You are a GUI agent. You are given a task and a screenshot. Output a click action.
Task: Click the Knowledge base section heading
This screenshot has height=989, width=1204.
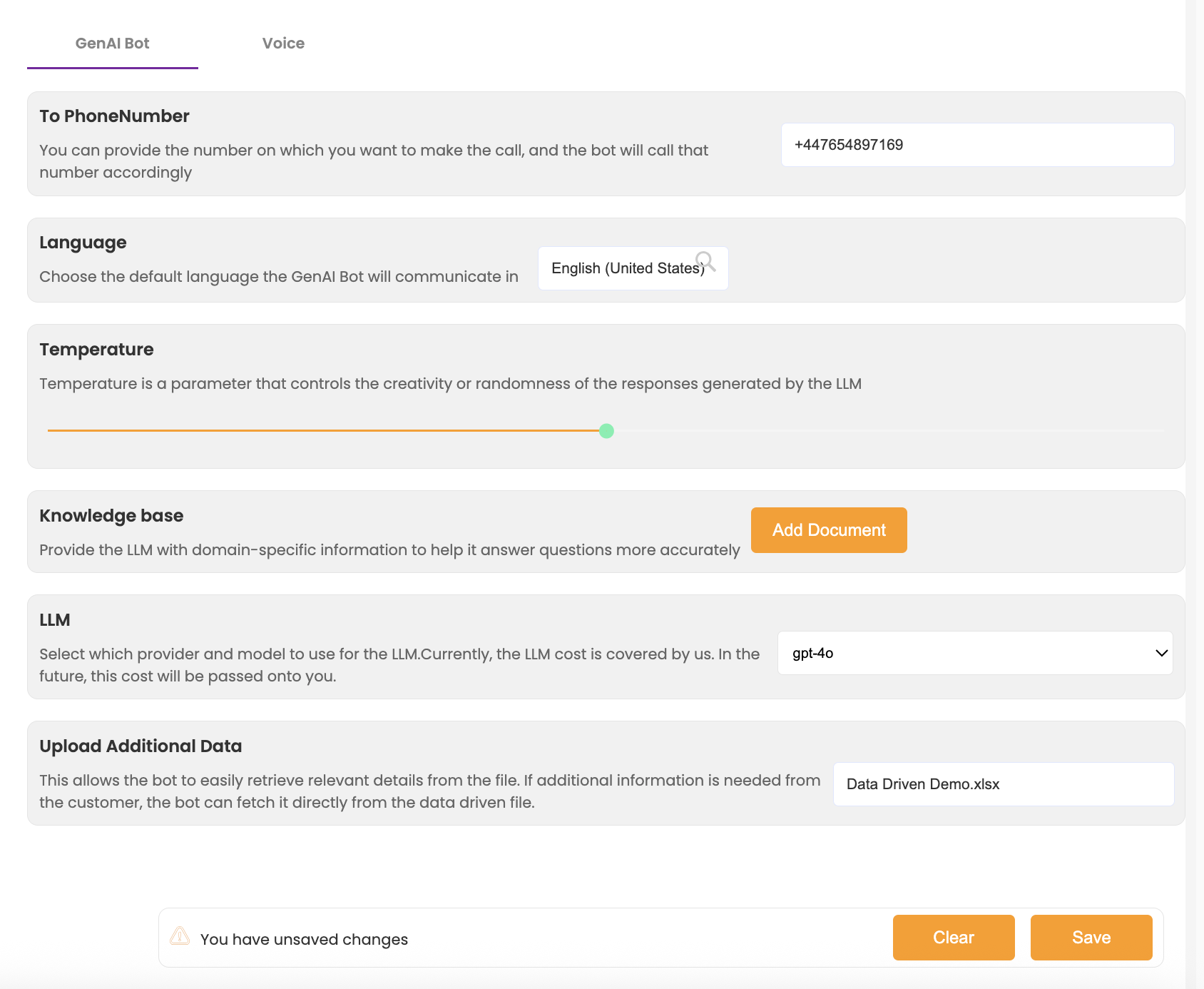pos(111,516)
